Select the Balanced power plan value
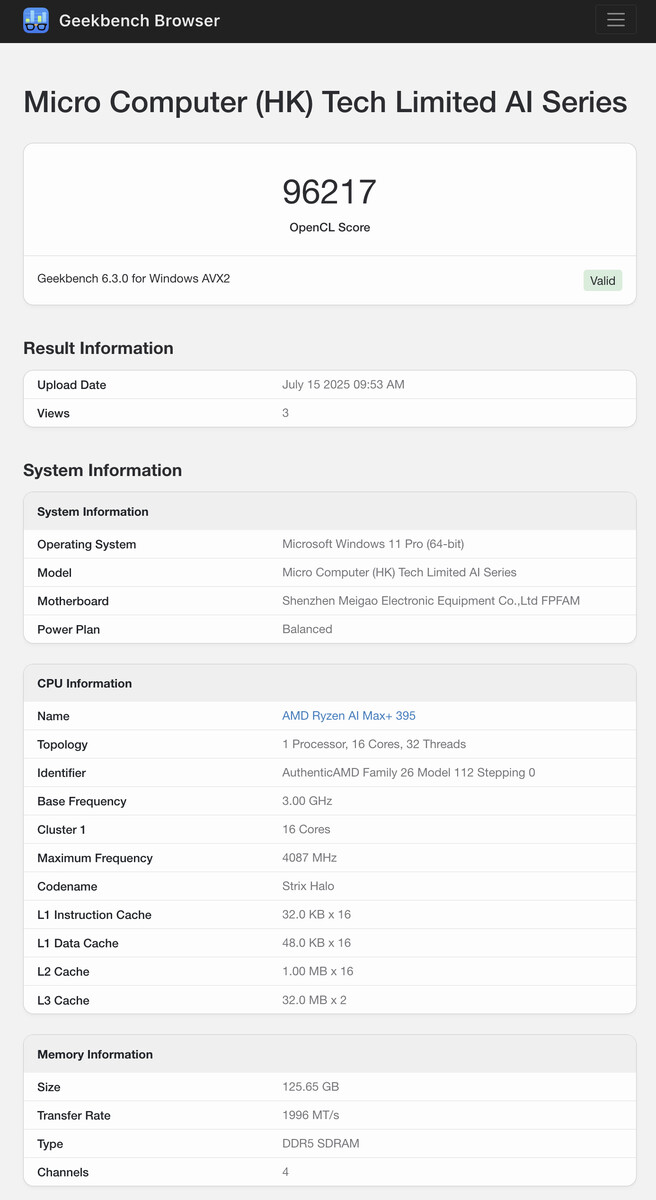The width and height of the screenshot is (656, 1200). point(308,629)
